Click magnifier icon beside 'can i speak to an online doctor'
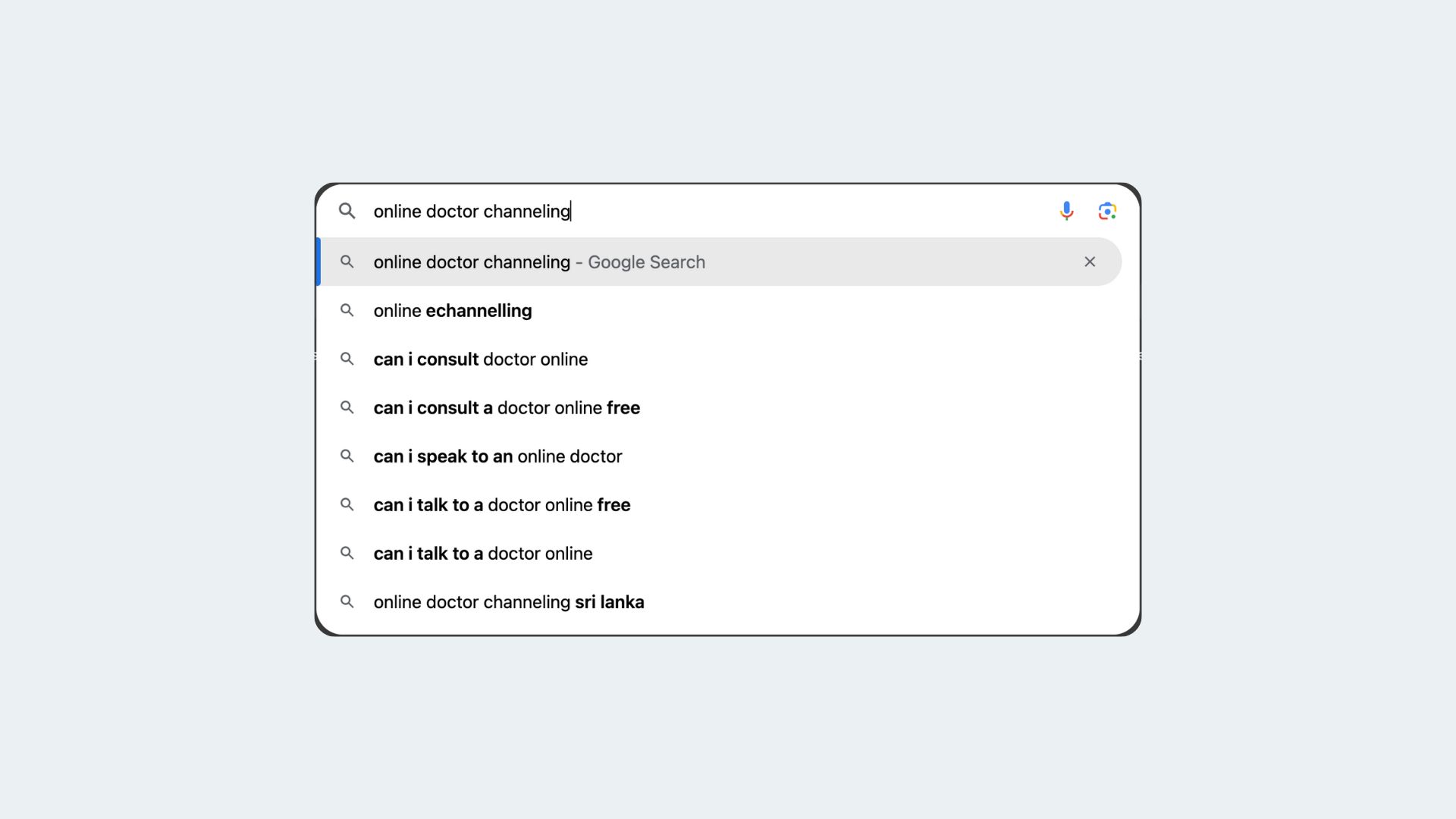The image size is (1456, 819). tap(347, 456)
